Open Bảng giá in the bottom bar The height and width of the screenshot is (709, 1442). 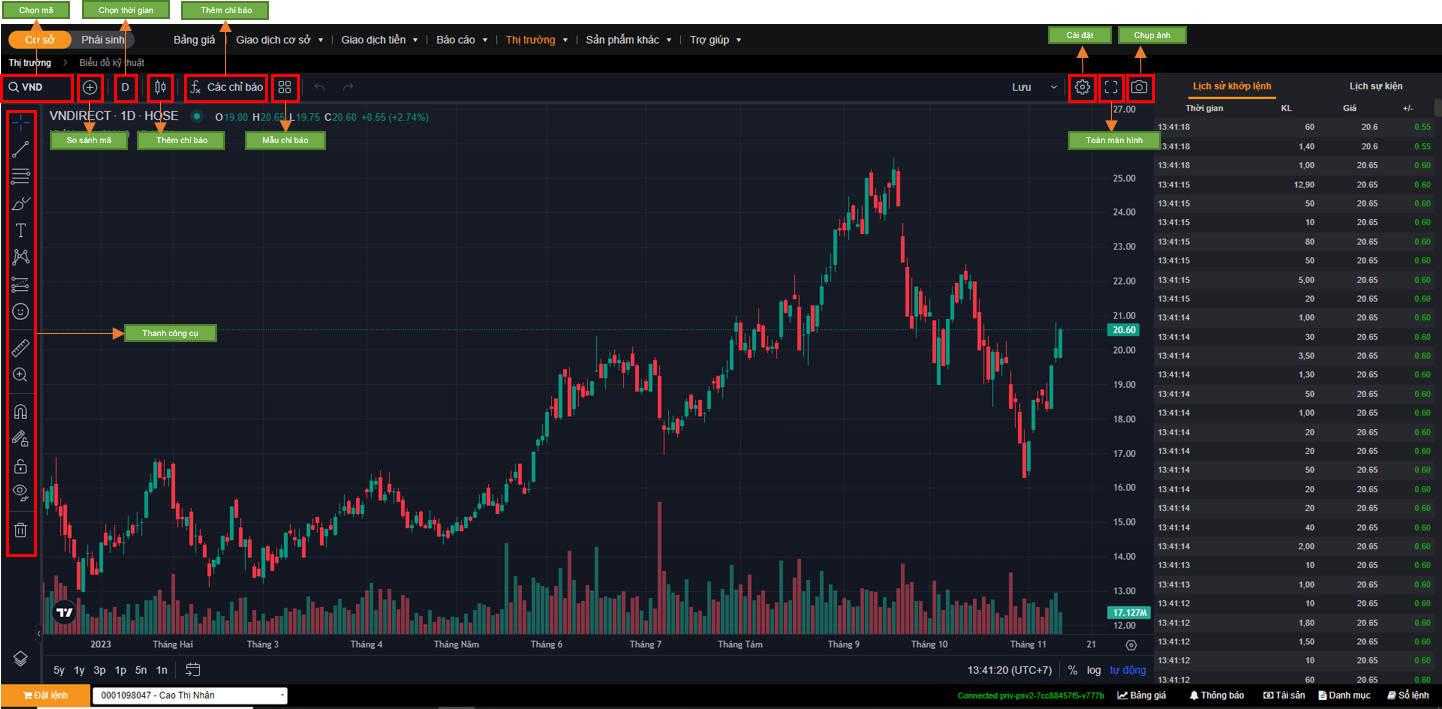(1142, 695)
